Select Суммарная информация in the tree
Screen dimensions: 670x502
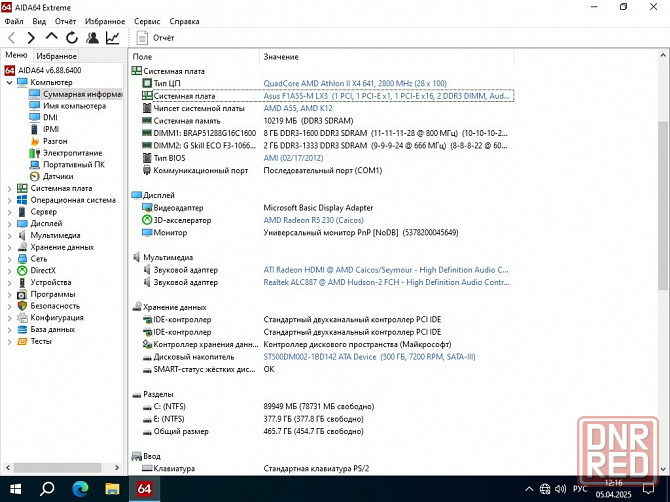click(76, 94)
